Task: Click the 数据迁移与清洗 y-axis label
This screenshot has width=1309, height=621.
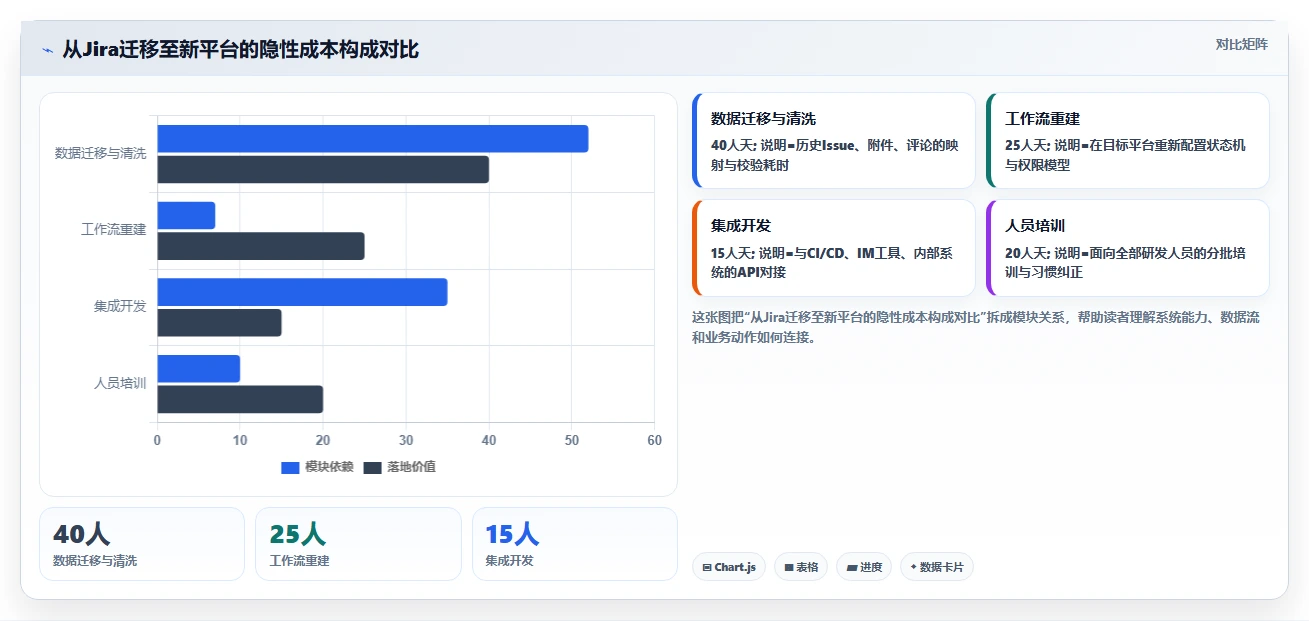Action: click(100, 153)
